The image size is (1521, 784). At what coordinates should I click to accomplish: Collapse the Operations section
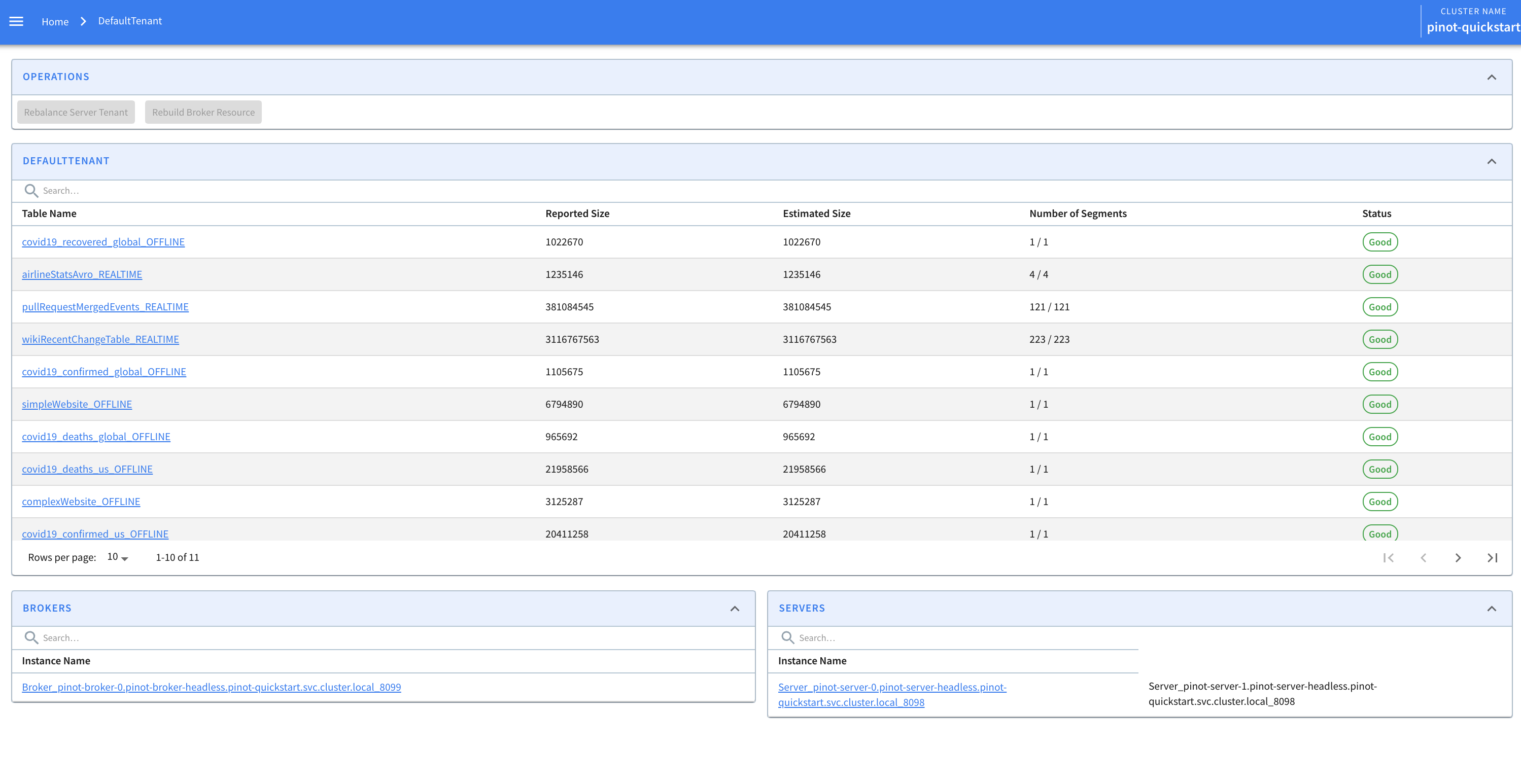pyautogui.click(x=1492, y=78)
